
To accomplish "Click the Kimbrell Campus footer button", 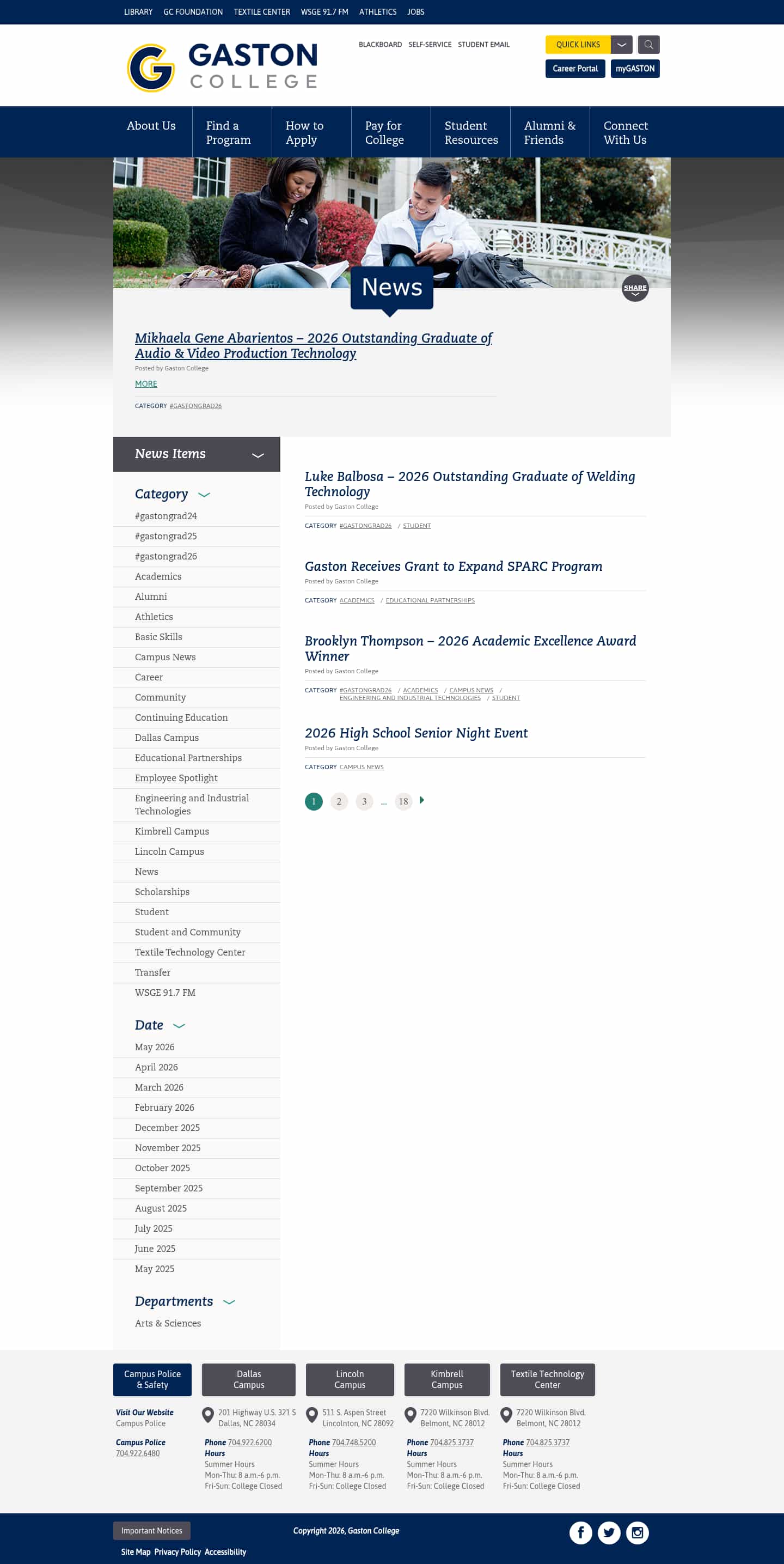I will point(446,1379).
